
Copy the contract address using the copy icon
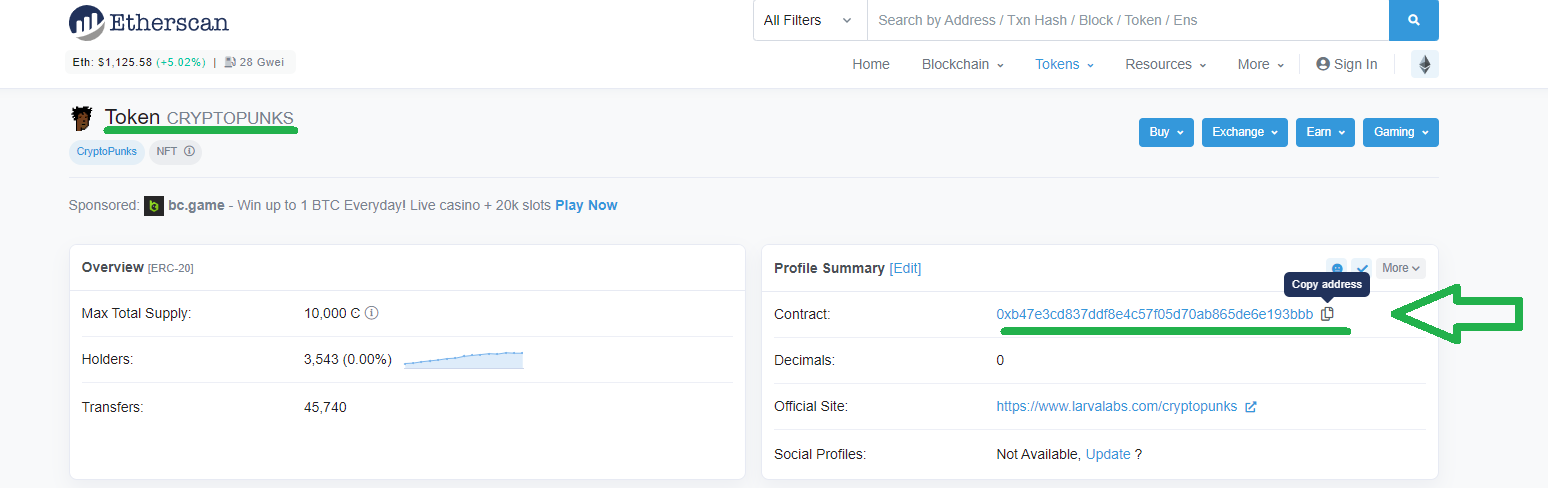(x=1327, y=314)
